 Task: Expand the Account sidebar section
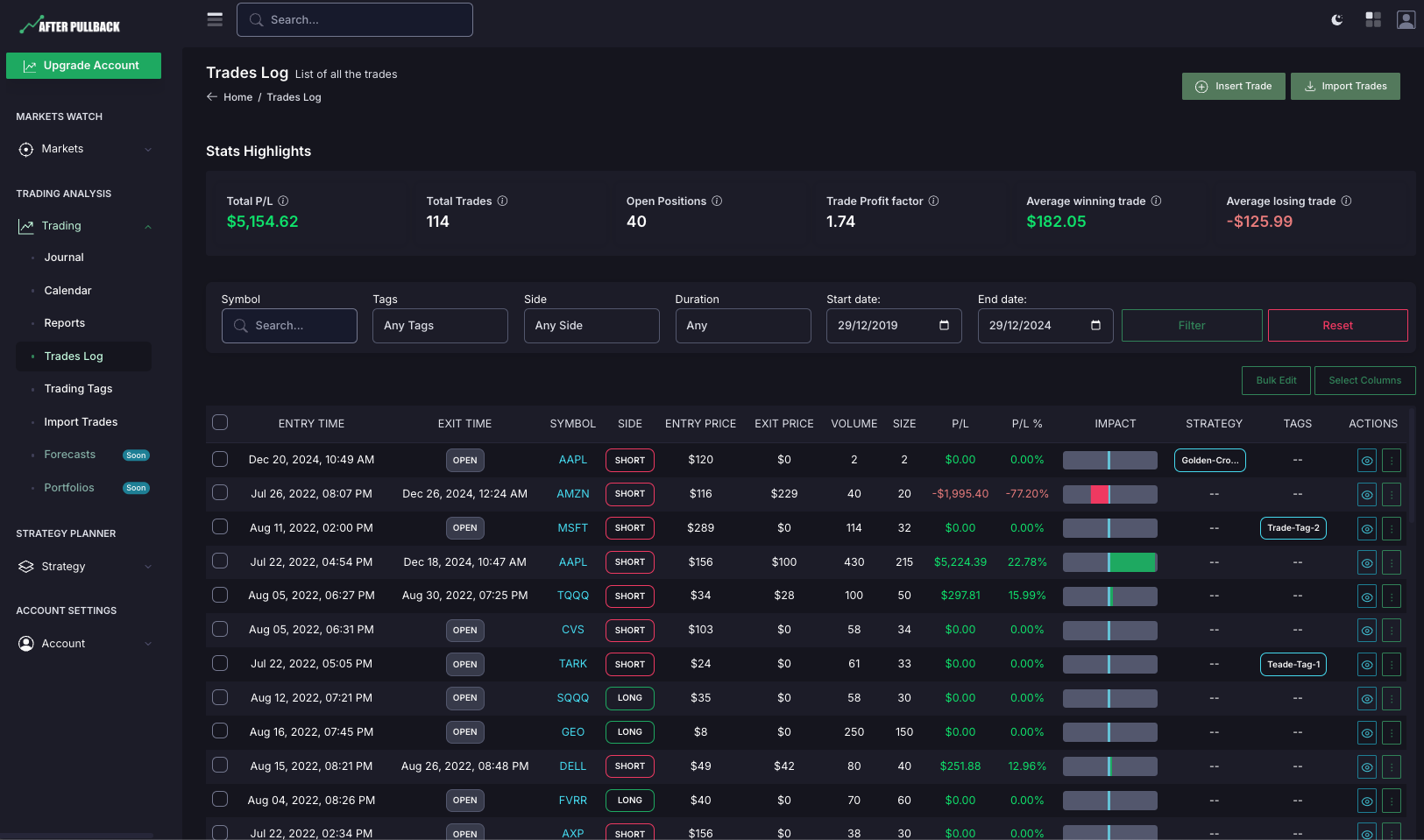coord(84,644)
